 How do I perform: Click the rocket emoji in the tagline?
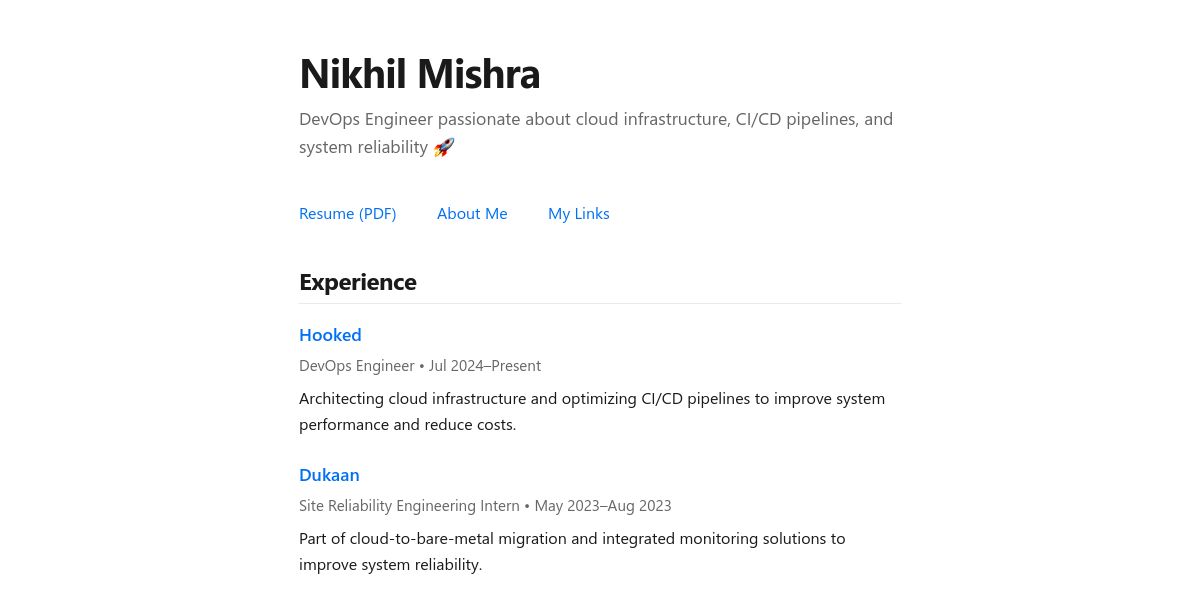[444, 147]
